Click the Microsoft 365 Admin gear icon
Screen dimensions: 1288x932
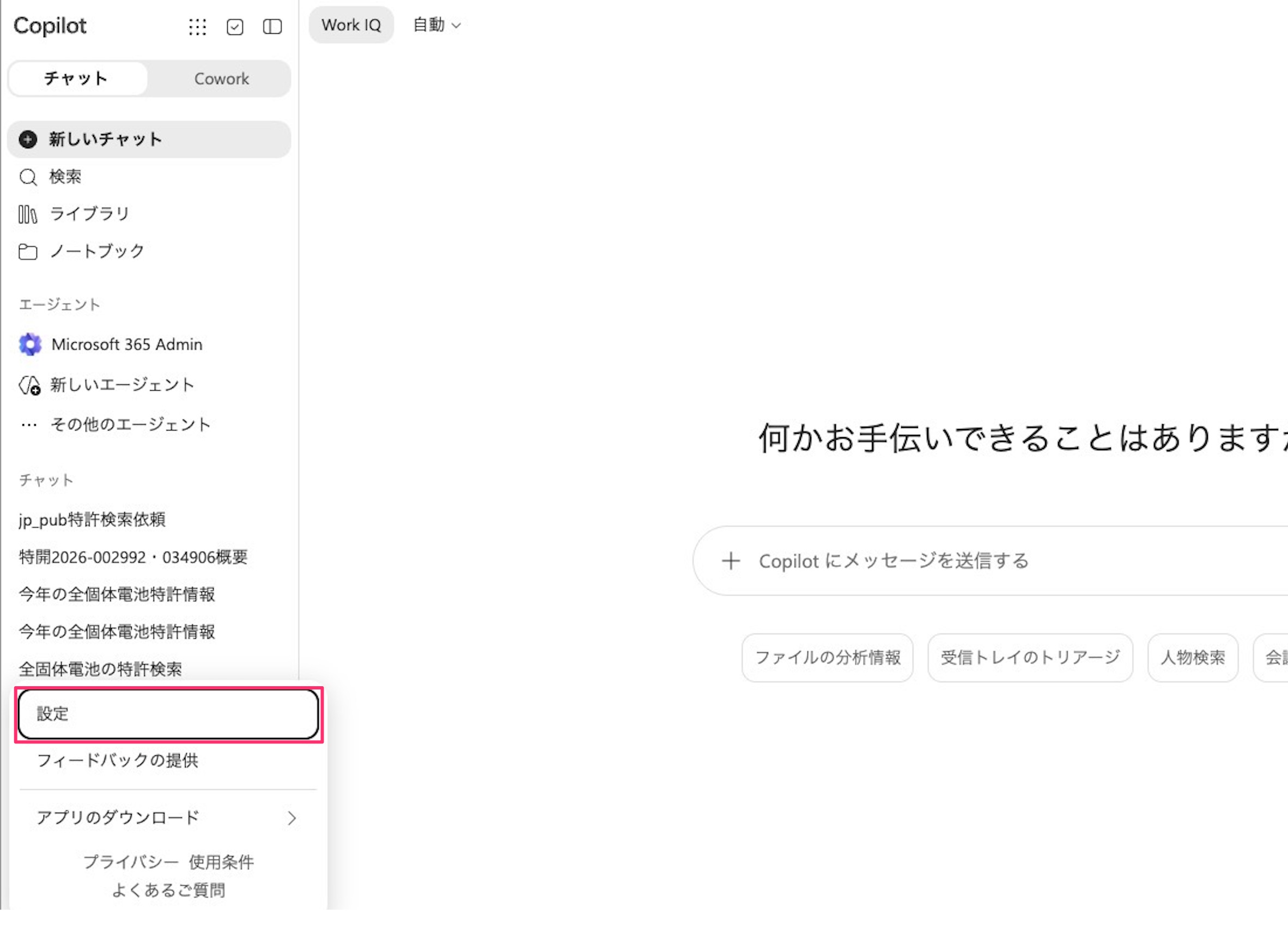(30, 344)
